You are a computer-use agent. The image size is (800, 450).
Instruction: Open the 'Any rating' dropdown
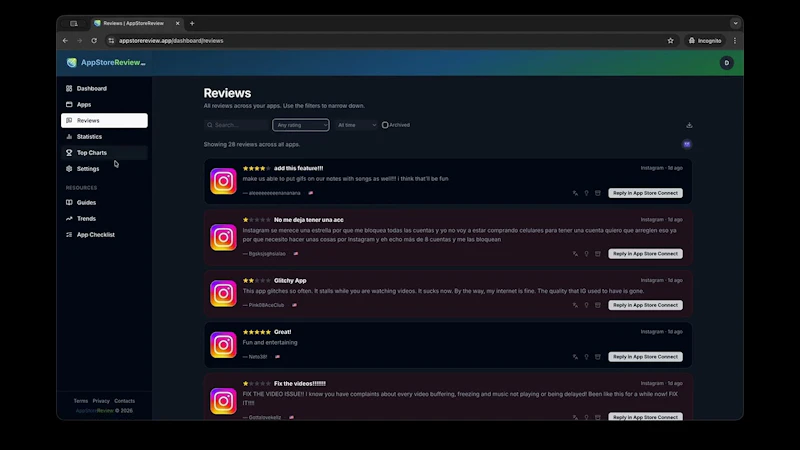tap(301, 125)
